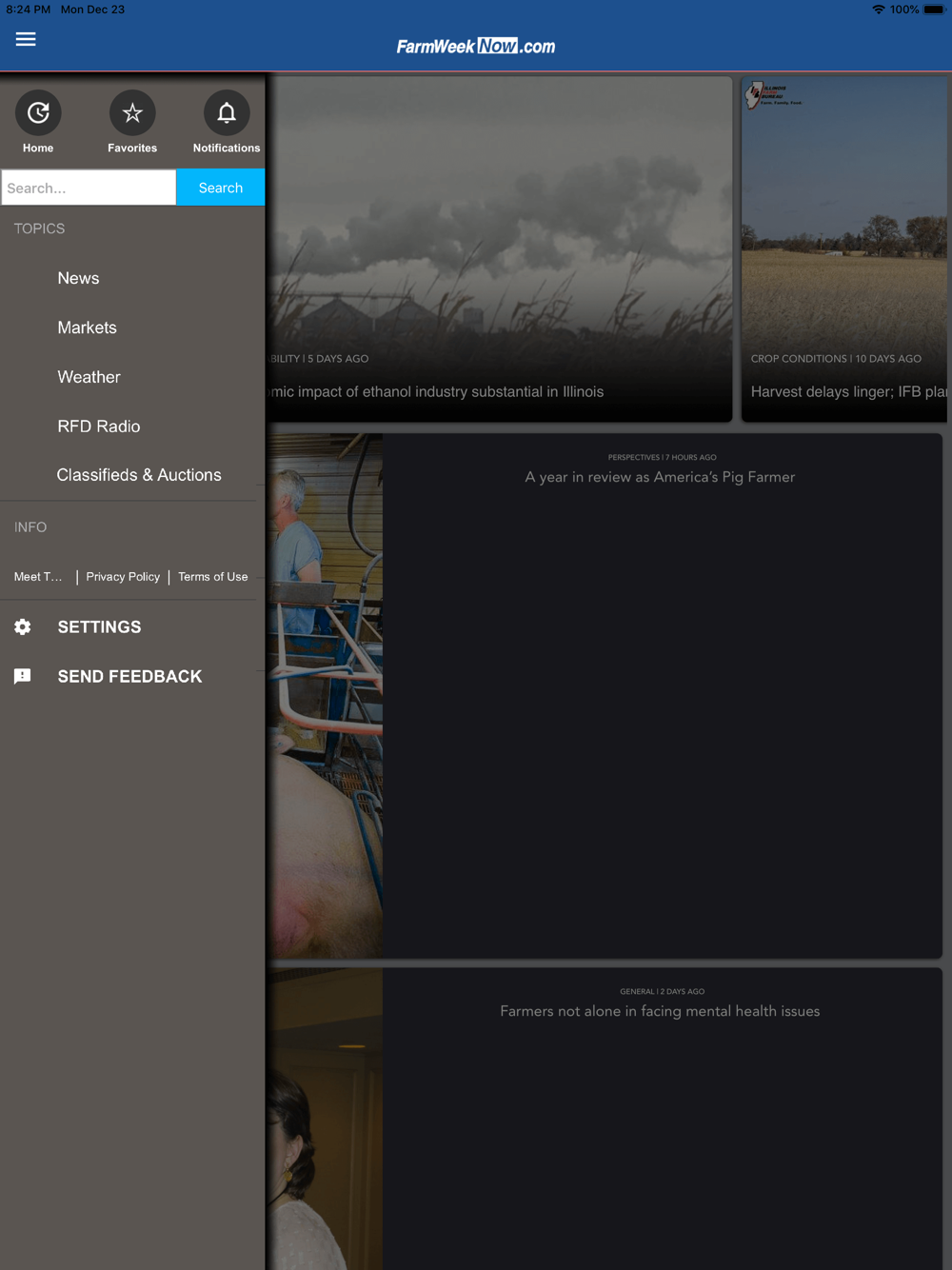Click the pig farmer article photo
The width and height of the screenshot is (952, 1270).
coord(325,696)
